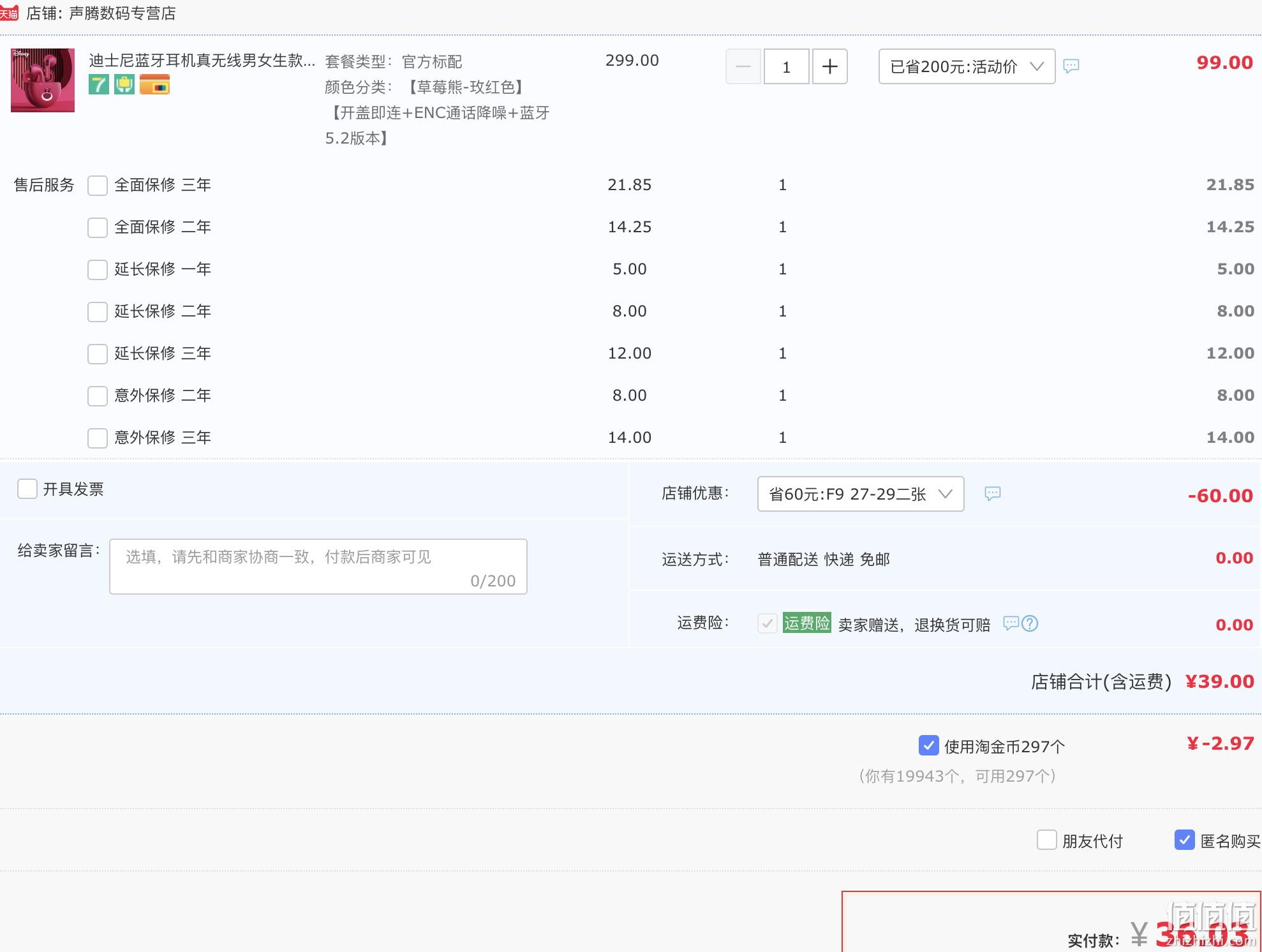Click the comment icon after 退换货可赔
Viewport: 1262px width, 952px height.
tap(1011, 623)
